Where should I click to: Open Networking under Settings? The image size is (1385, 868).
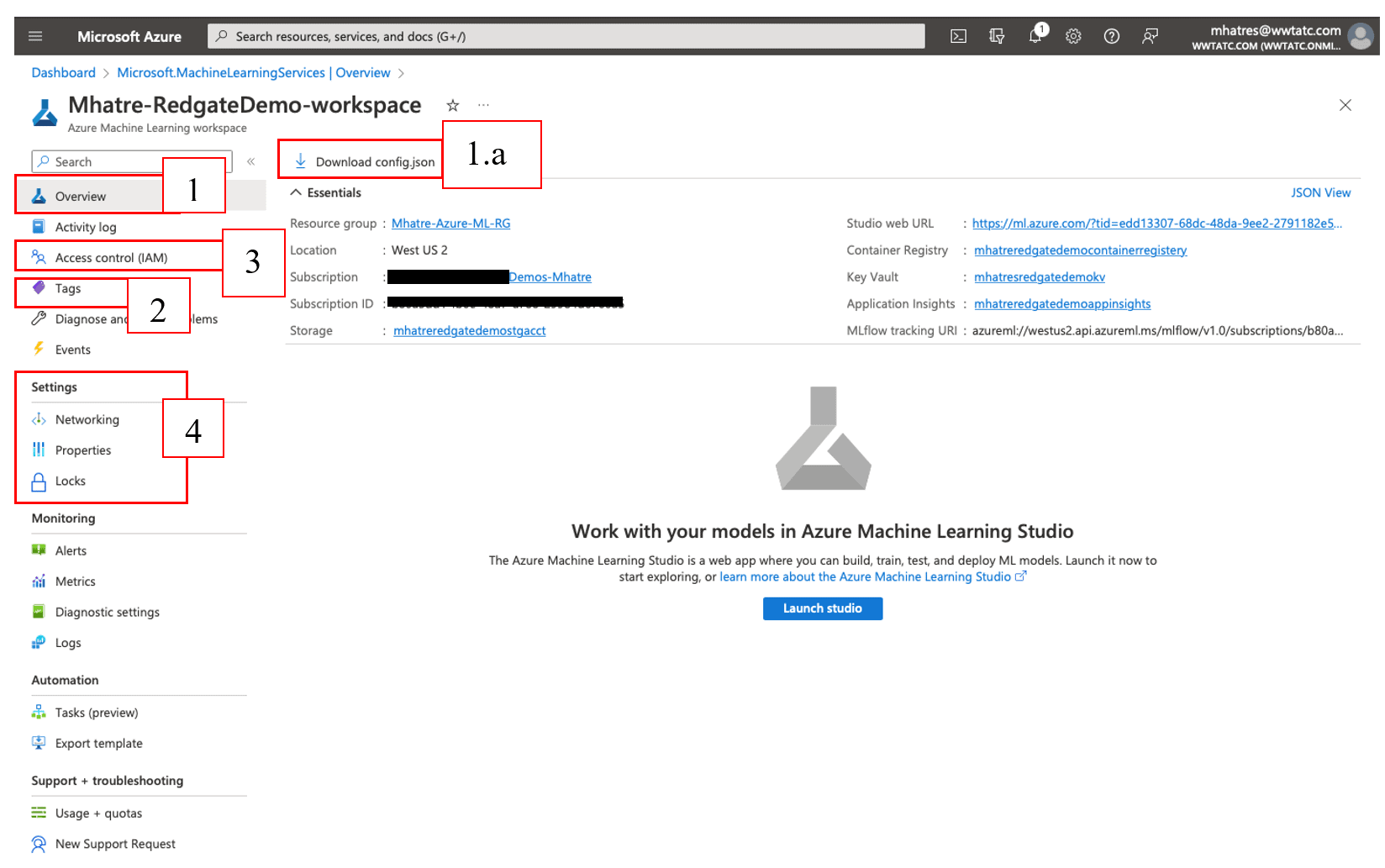(x=87, y=419)
